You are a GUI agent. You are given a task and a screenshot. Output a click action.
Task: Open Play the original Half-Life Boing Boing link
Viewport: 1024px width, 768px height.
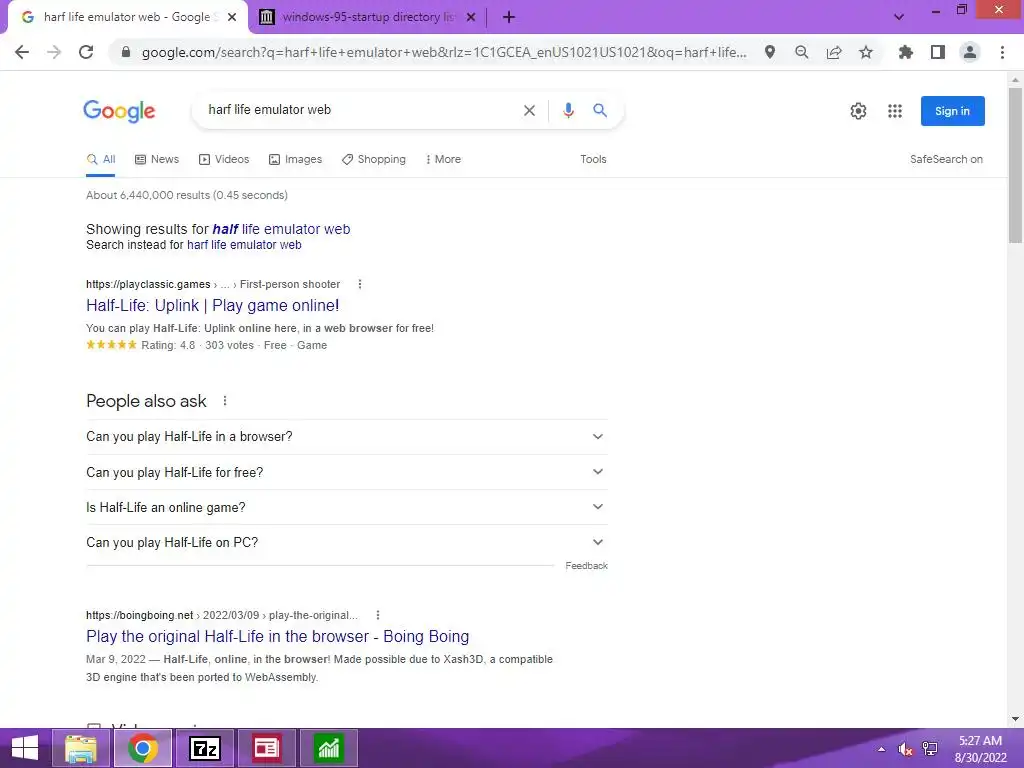278,637
